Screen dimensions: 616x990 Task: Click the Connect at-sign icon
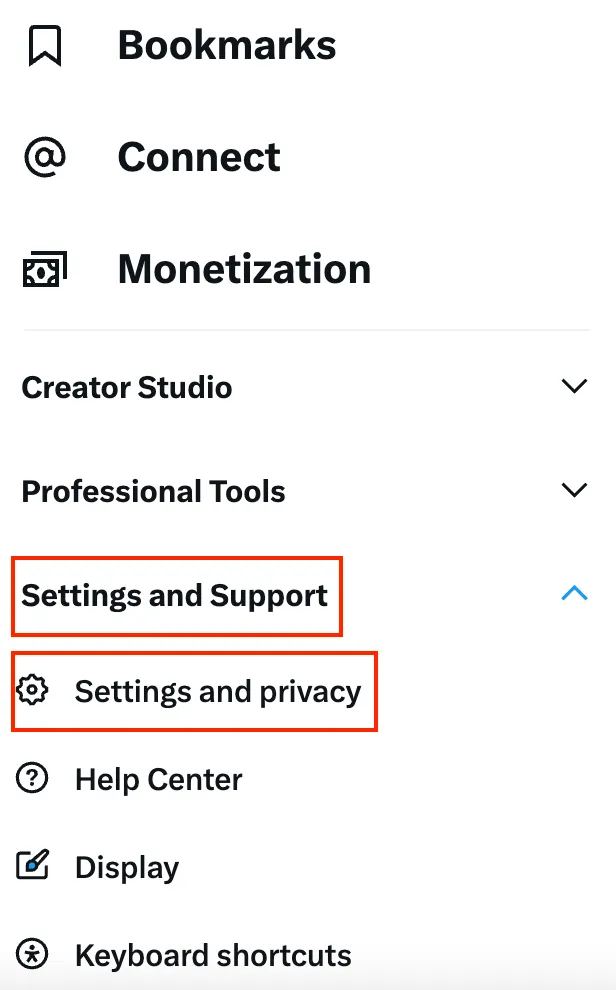(45, 158)
